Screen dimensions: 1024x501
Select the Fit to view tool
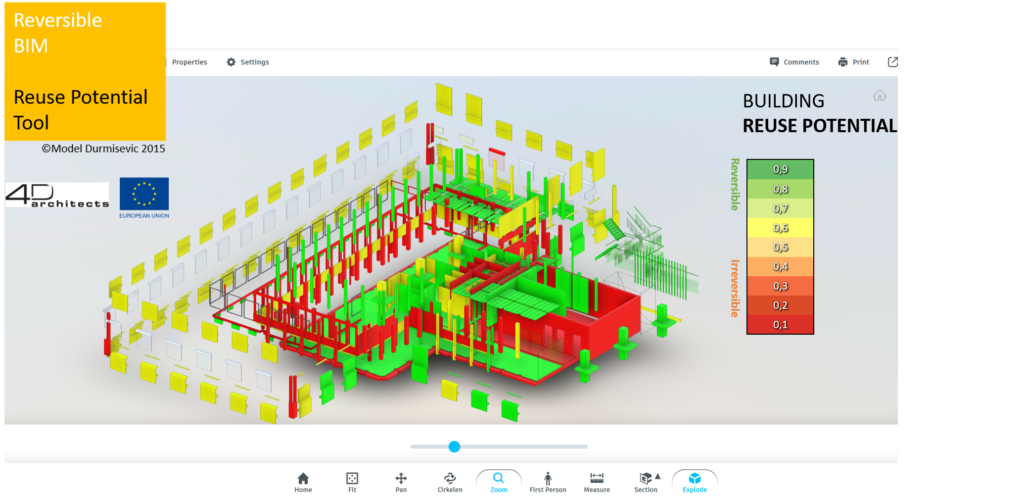pyautogui.click(x=352, y=481)
